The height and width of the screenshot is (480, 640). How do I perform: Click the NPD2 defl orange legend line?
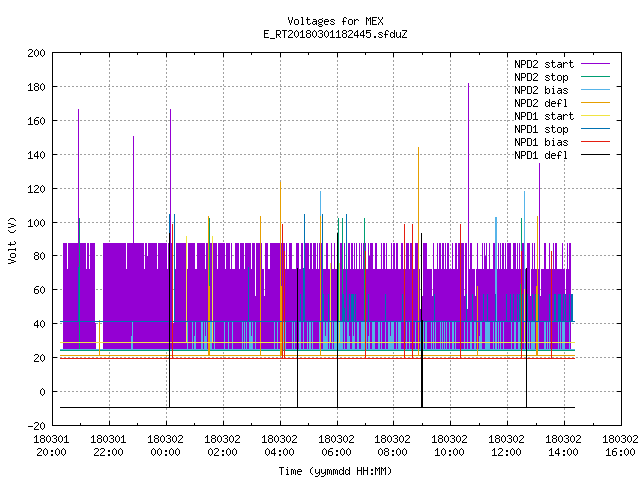coord(595,103)
